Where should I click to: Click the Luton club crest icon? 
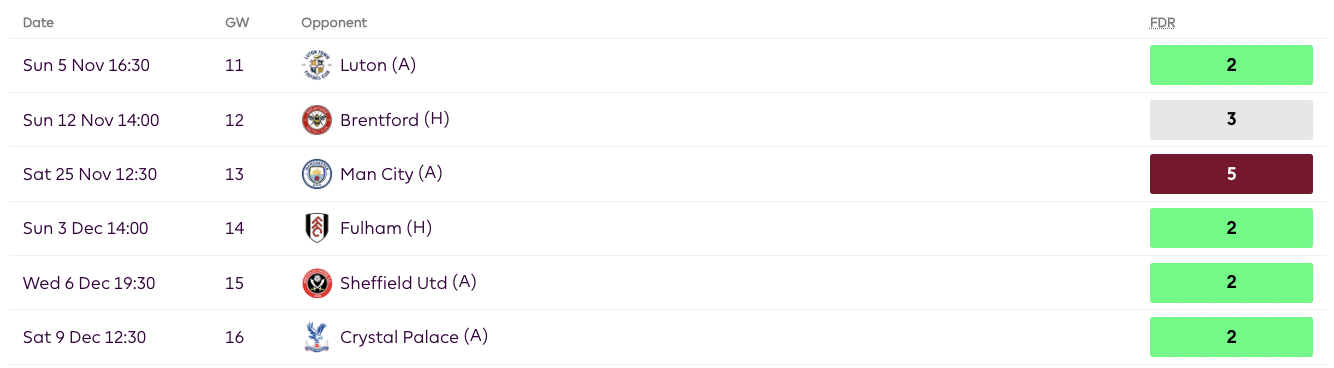click(x=316, y=66)
